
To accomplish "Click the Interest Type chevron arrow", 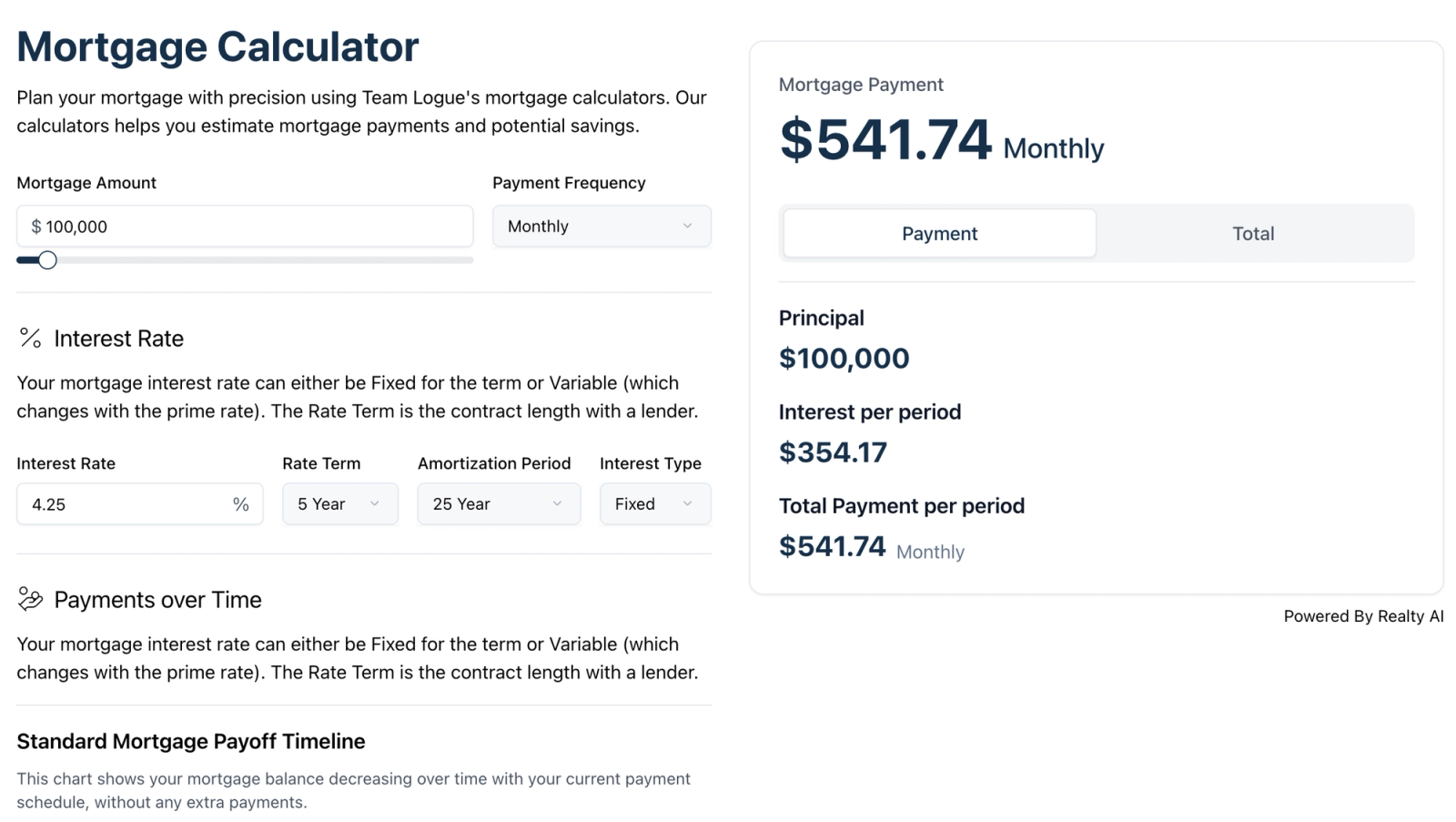I will coord(688,503).
